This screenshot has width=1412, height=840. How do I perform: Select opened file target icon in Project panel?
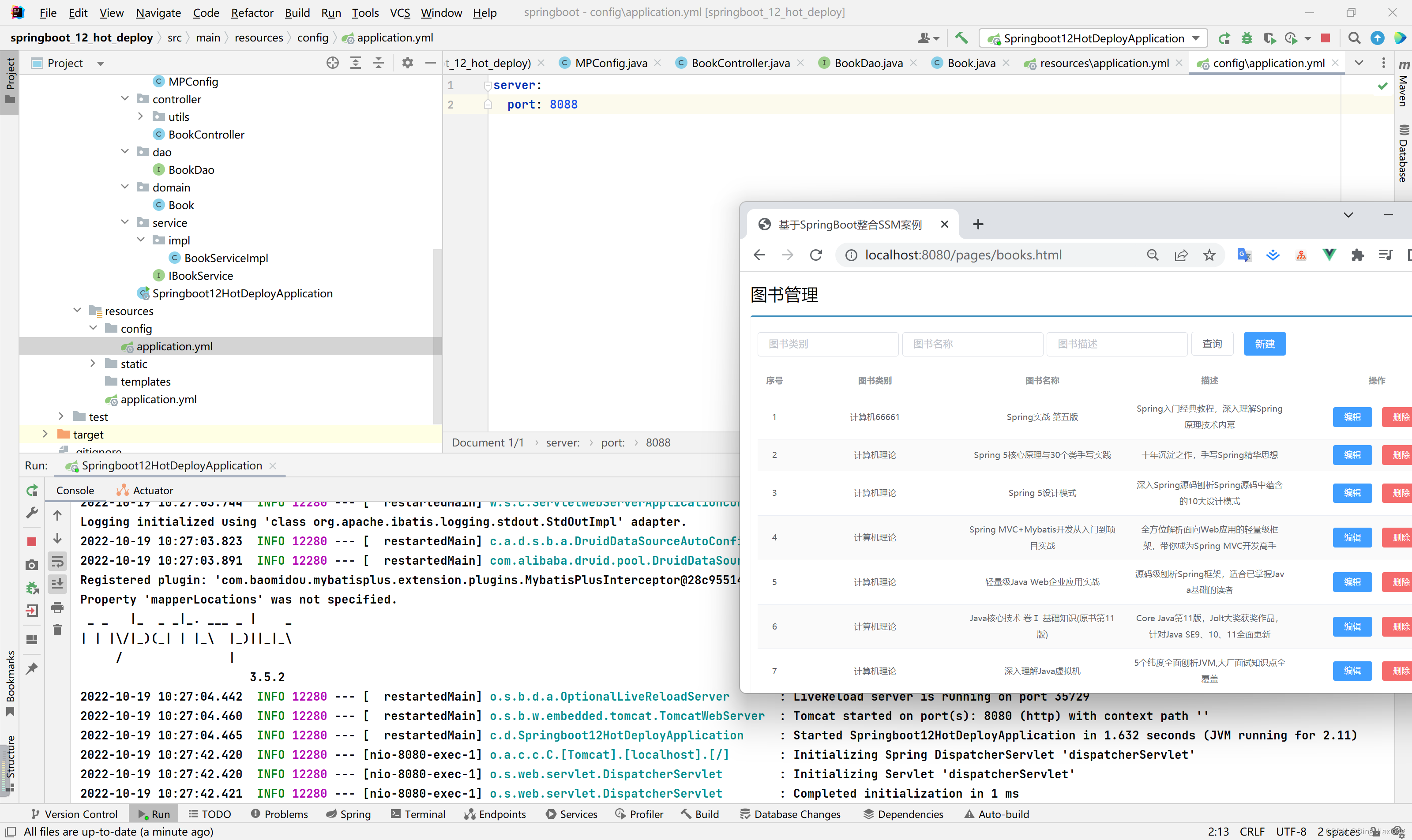point(332,63)
